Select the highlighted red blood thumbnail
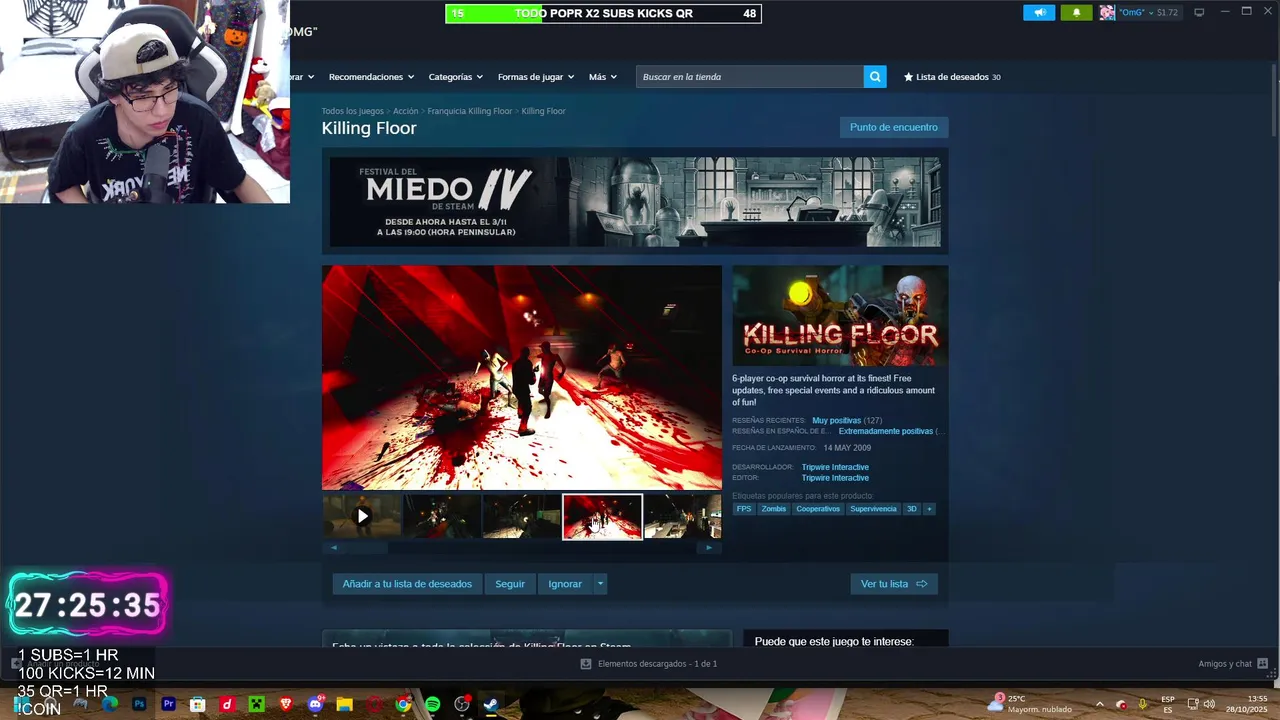1280x720 pixels. point(602,516)
